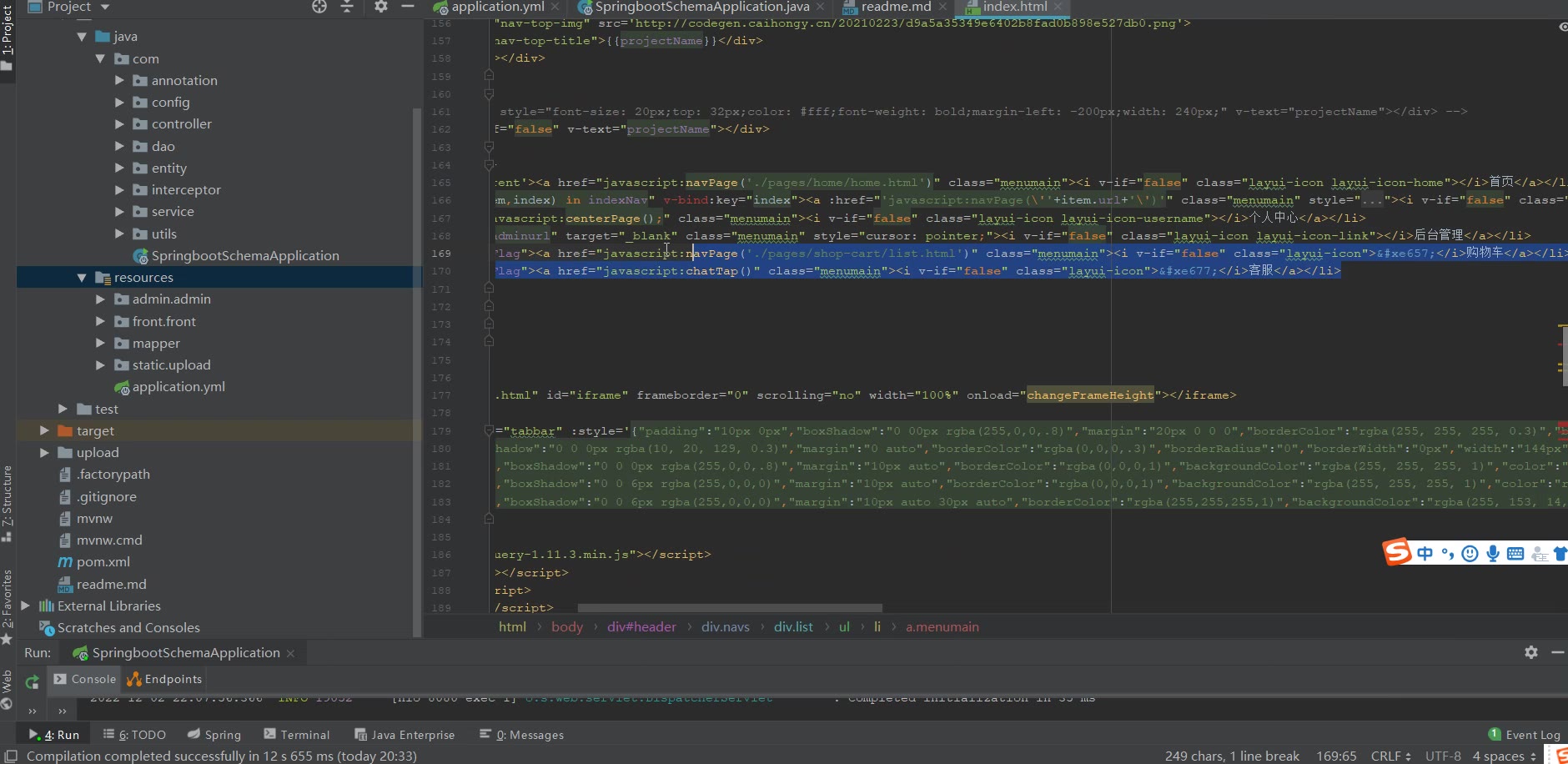Rerun SpringbootSchemaApplication with green rerun icon
This screenshot has height=764, width=1568.
(32, 682)
